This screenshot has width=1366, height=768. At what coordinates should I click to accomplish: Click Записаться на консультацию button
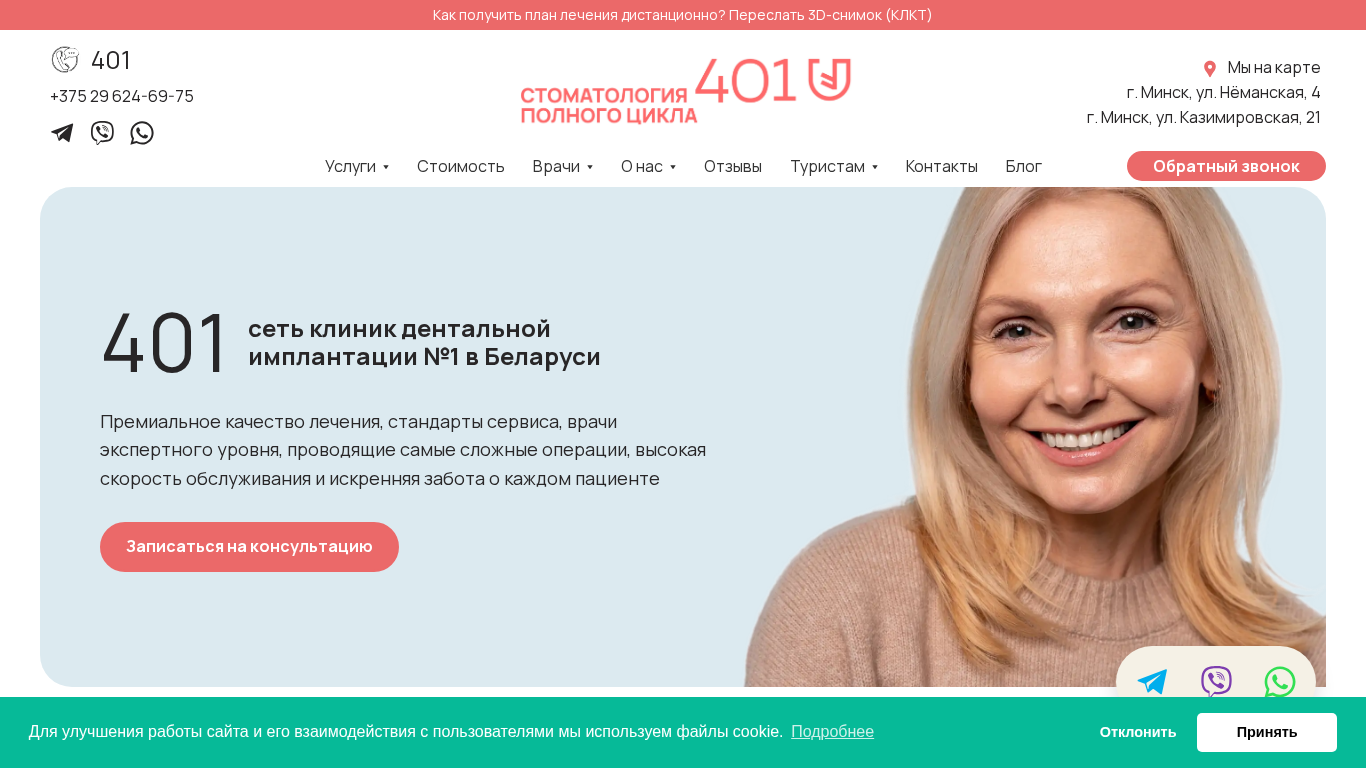tap(249, 547)
